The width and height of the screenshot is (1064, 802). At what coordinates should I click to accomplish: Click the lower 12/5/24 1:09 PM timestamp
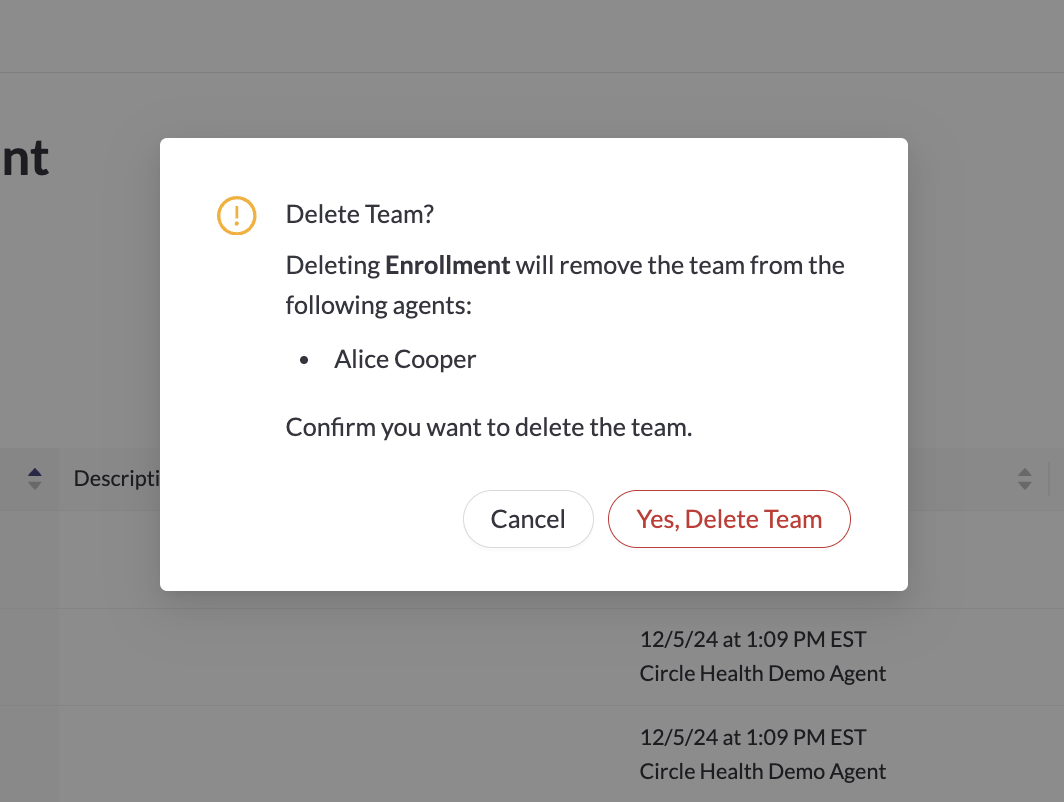coord(752,738)
